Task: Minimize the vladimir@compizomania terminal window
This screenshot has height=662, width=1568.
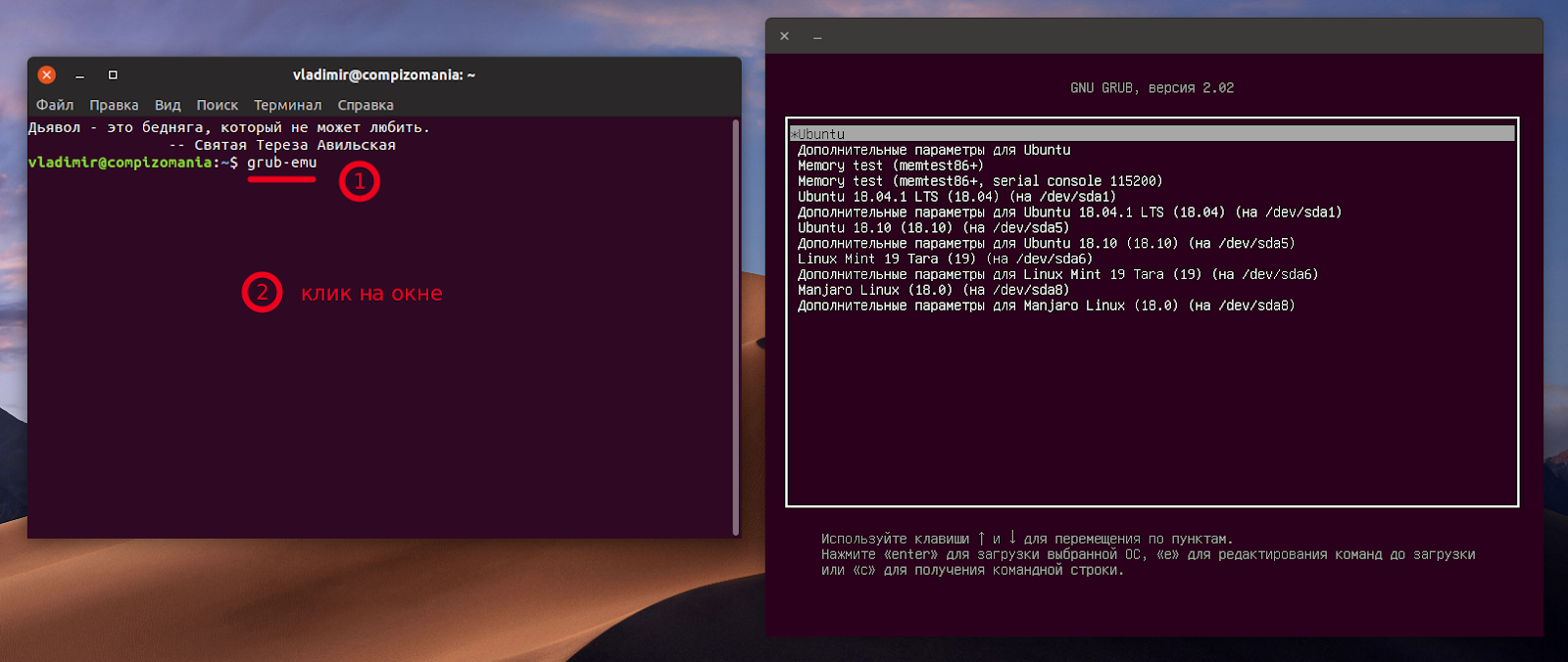Action: point(80,75)
